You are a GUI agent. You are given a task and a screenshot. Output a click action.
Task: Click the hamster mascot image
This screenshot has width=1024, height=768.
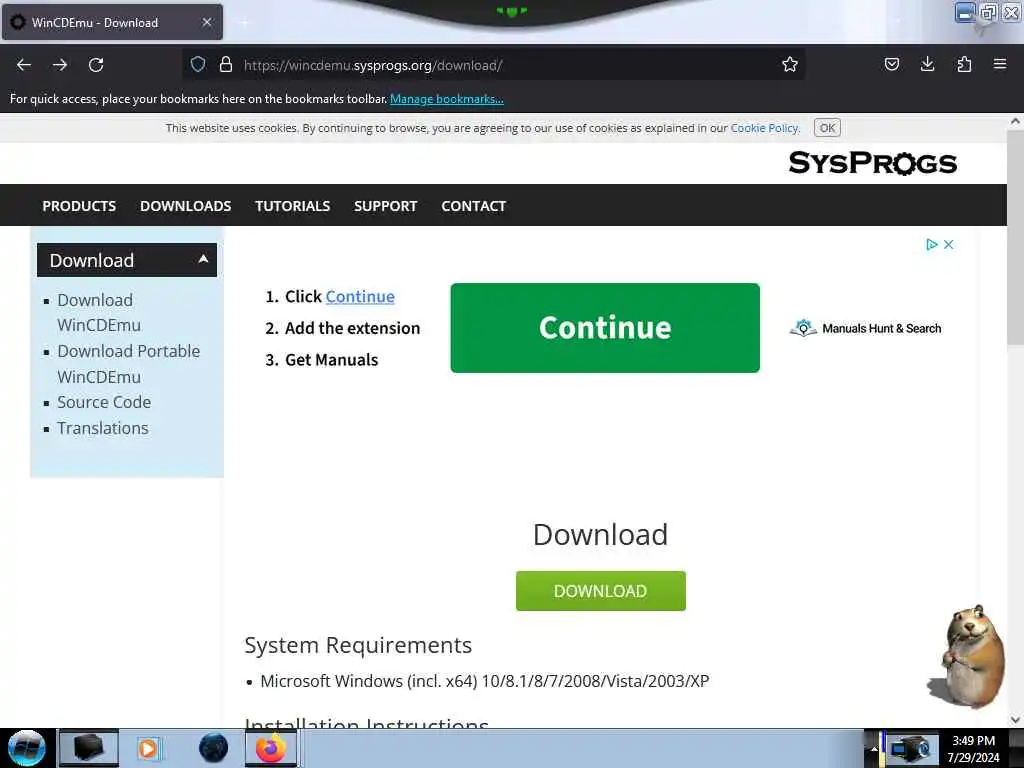pyautogui.click(x=968, y=656)
